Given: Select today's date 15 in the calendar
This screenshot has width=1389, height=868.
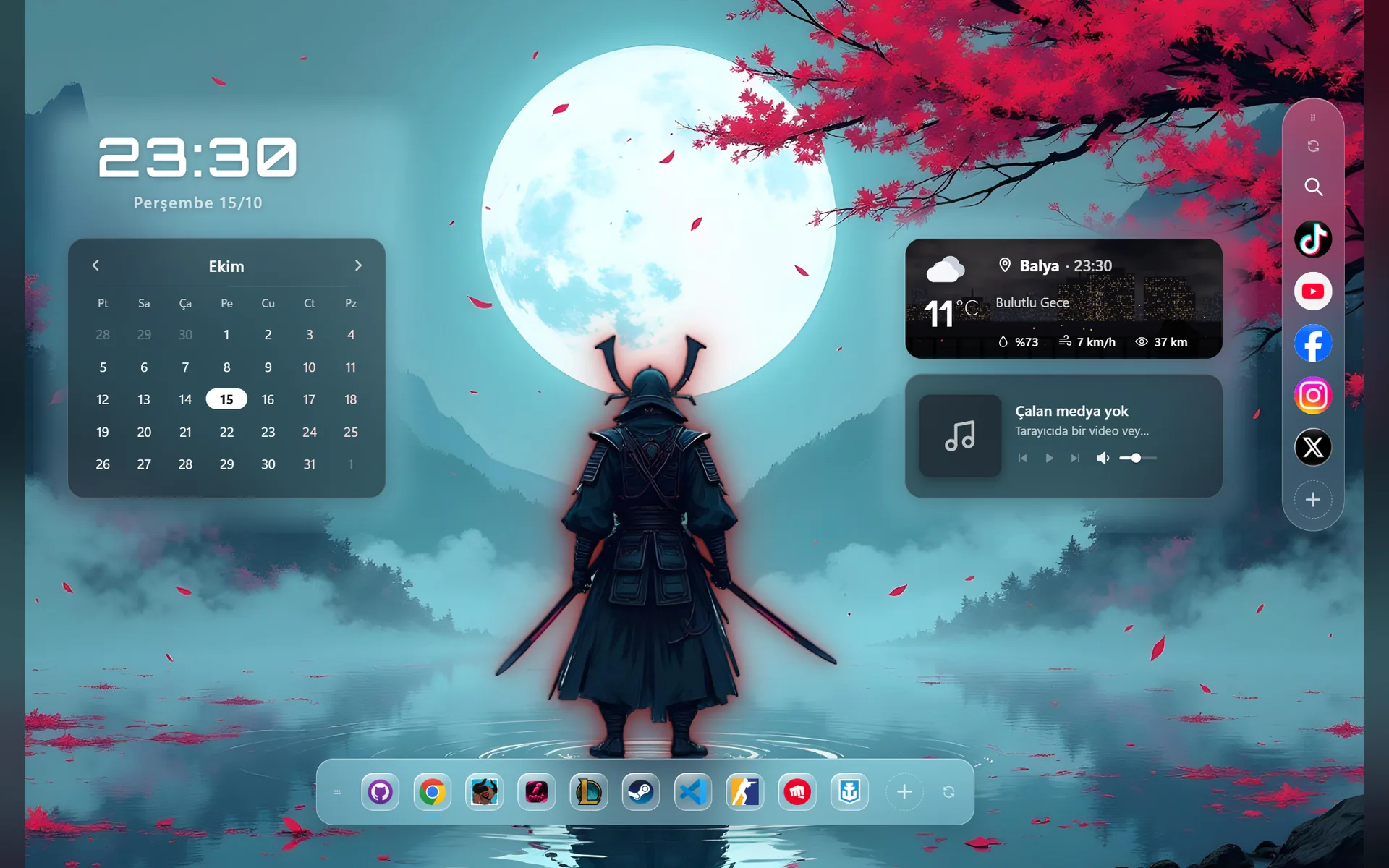Looking at the screenshot, I should coord(226,399).
